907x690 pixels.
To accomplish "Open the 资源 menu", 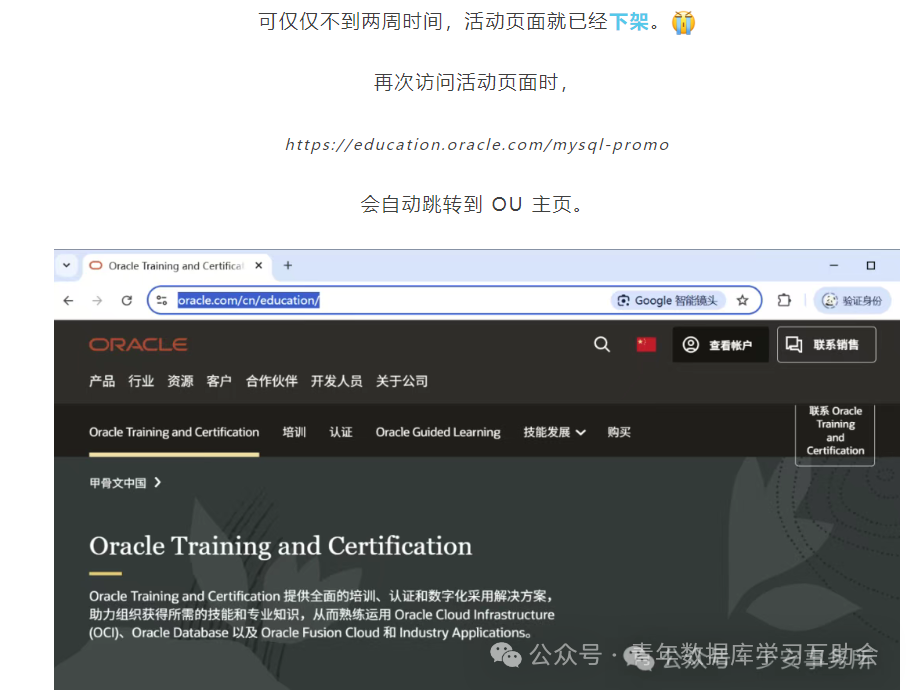I will click(x=180, y=381).
